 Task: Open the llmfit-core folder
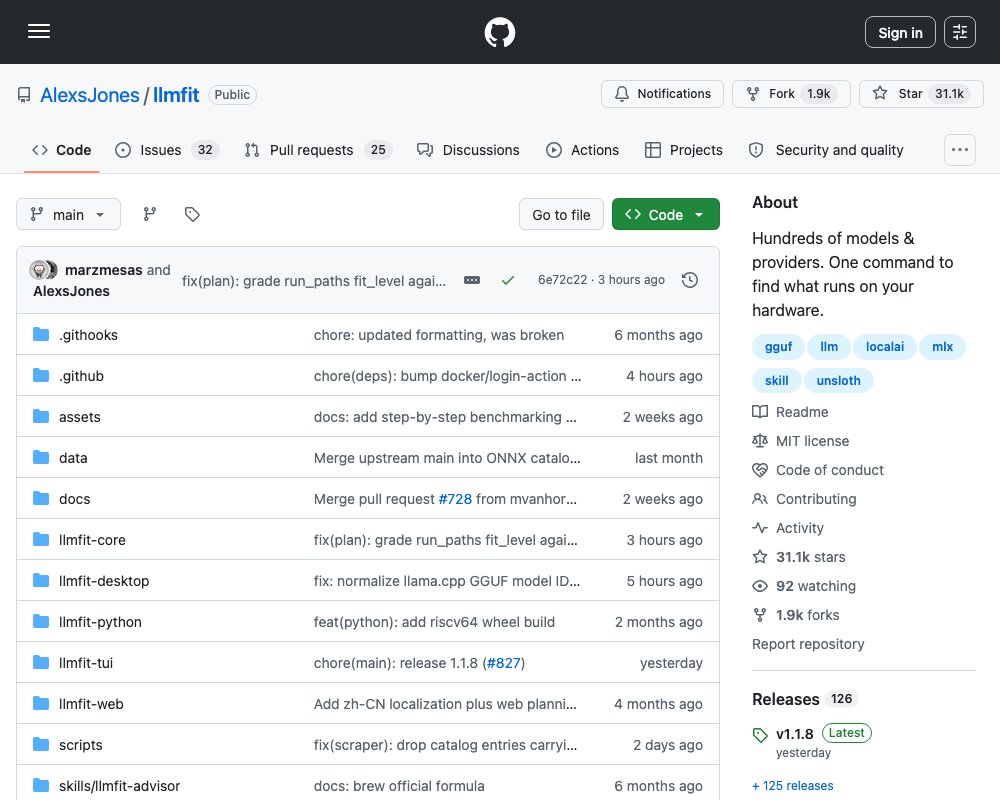click(92, 540)
